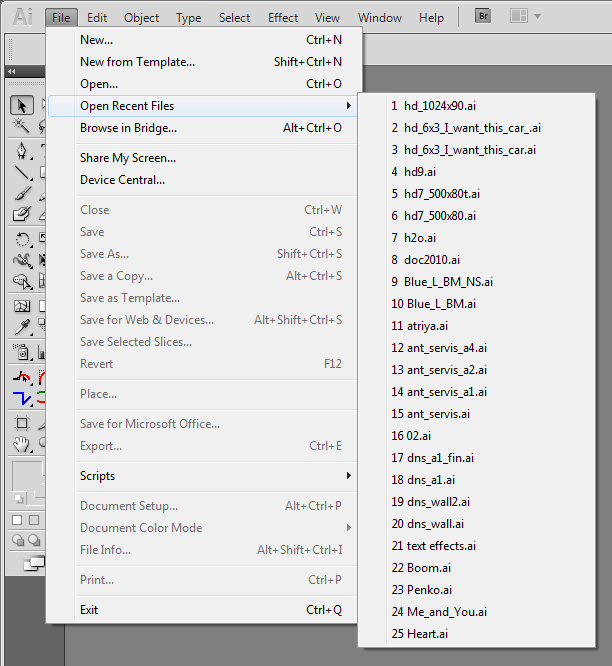Select the Symbol Sprayer tool
This screenshot has width=612, height=666.
coord(22,352)
